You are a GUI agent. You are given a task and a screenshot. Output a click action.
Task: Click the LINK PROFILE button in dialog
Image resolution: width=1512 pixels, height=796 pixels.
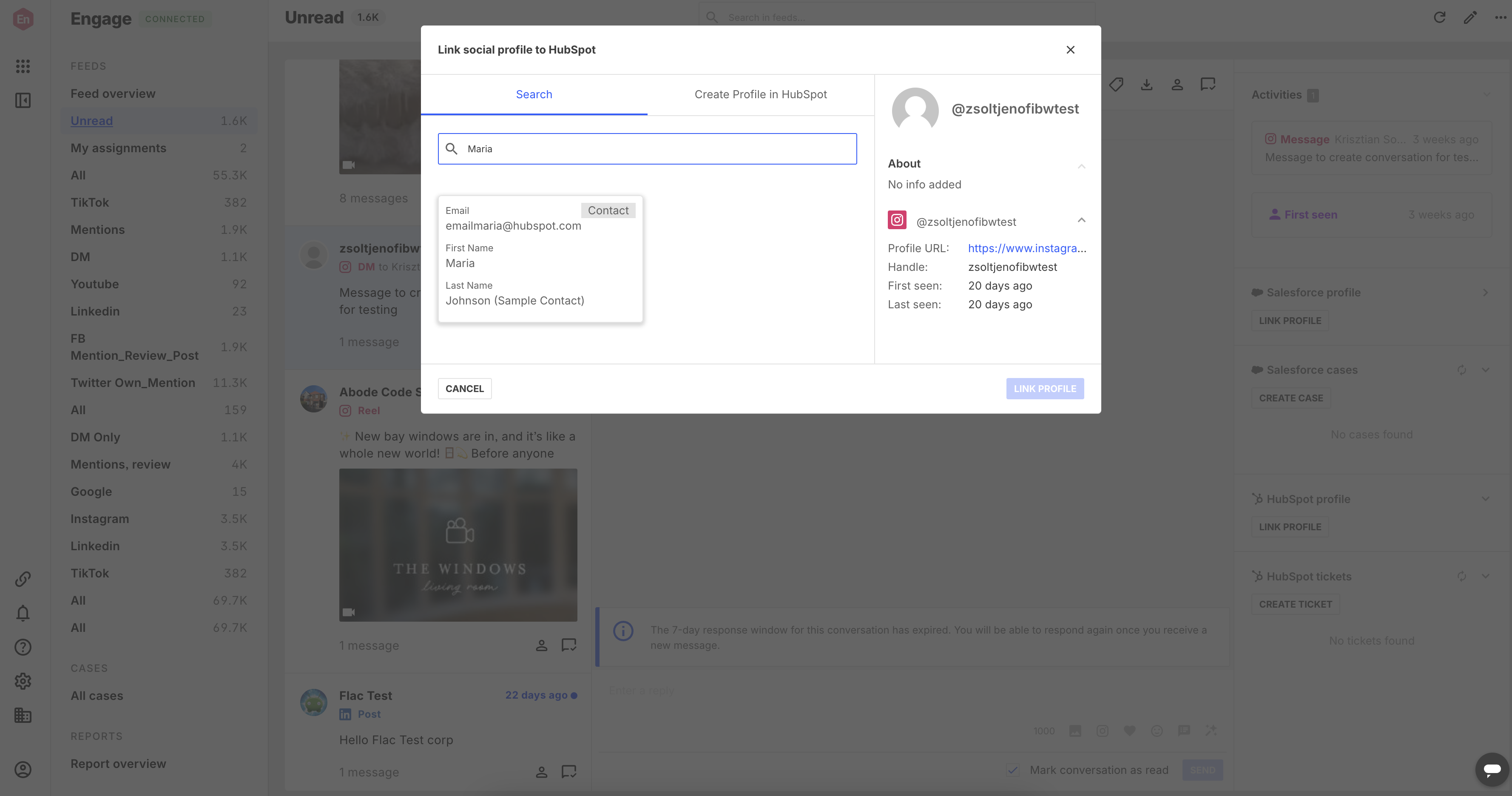tap(1045, 389)
